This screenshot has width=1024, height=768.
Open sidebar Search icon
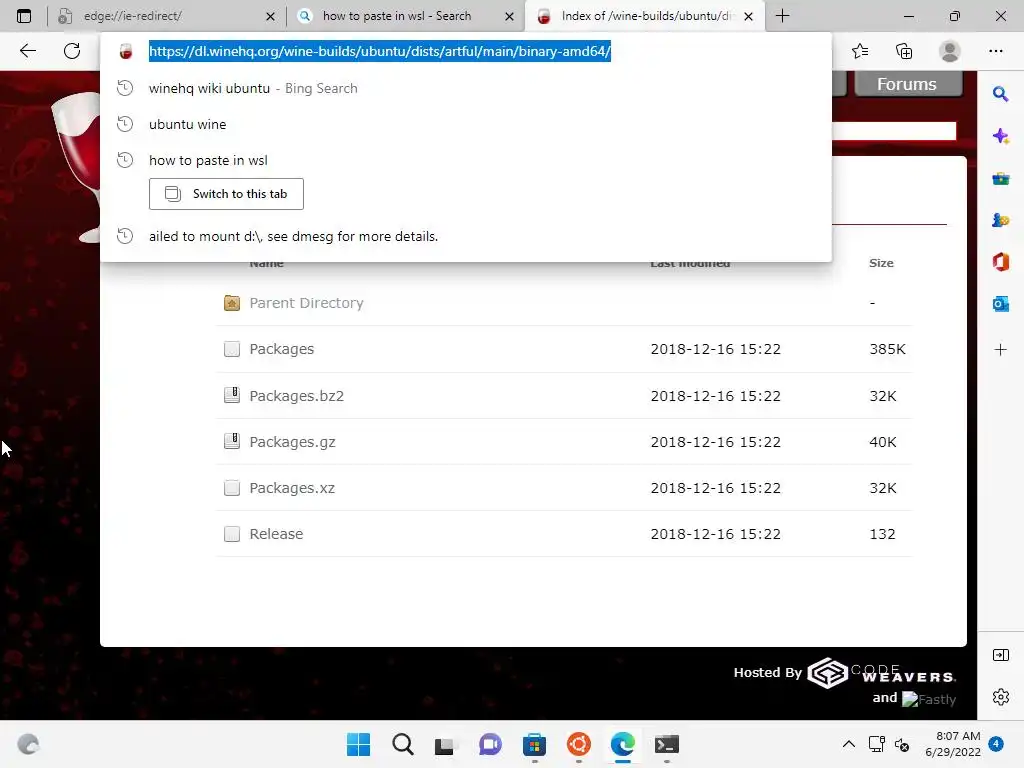coord(1000,94)
